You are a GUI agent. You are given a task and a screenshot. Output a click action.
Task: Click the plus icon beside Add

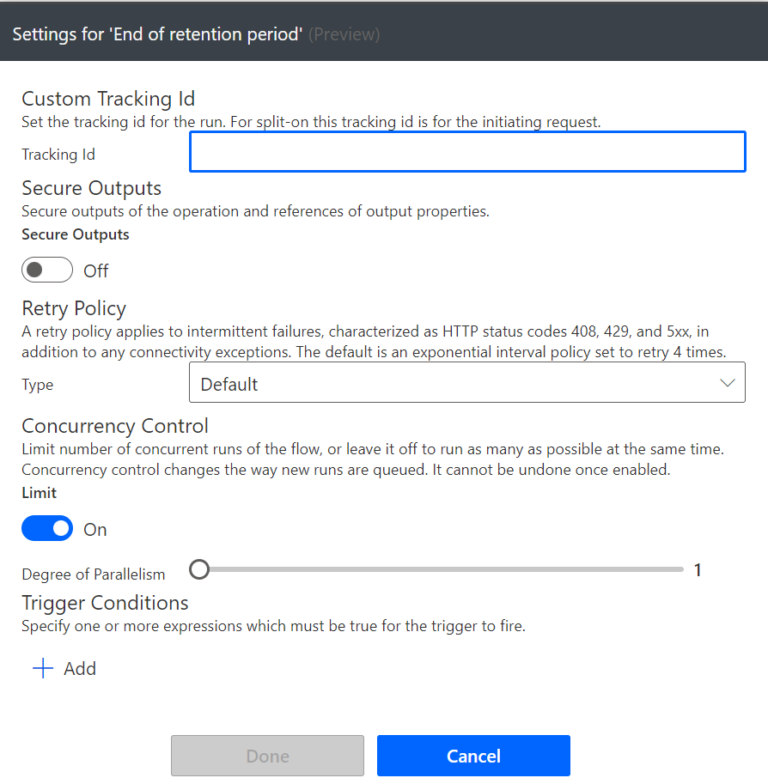pos(43,668)
